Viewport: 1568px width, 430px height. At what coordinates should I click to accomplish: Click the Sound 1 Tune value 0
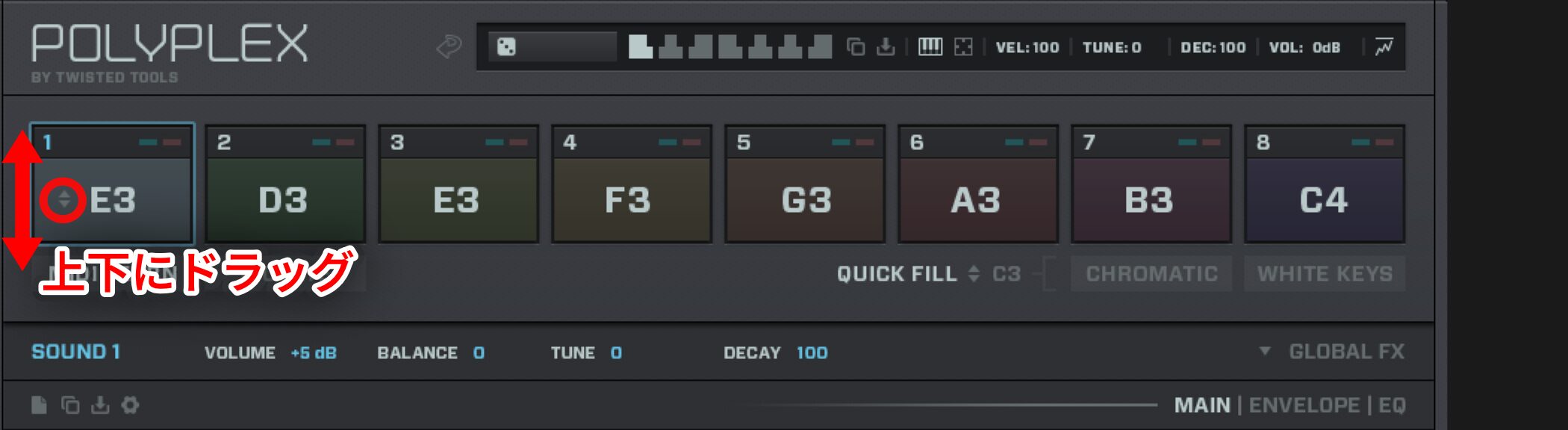pos(616,352)
